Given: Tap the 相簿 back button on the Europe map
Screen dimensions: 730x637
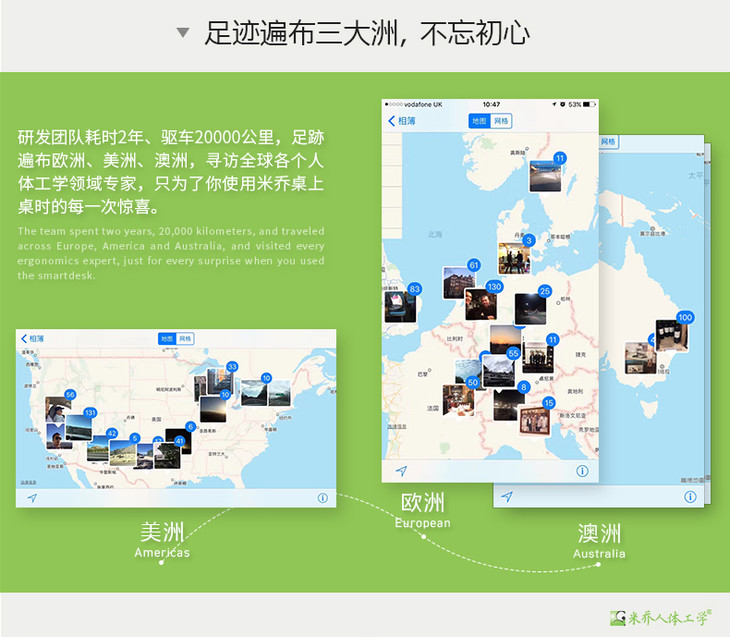Looking at the screenshot, I should [402, 121].
